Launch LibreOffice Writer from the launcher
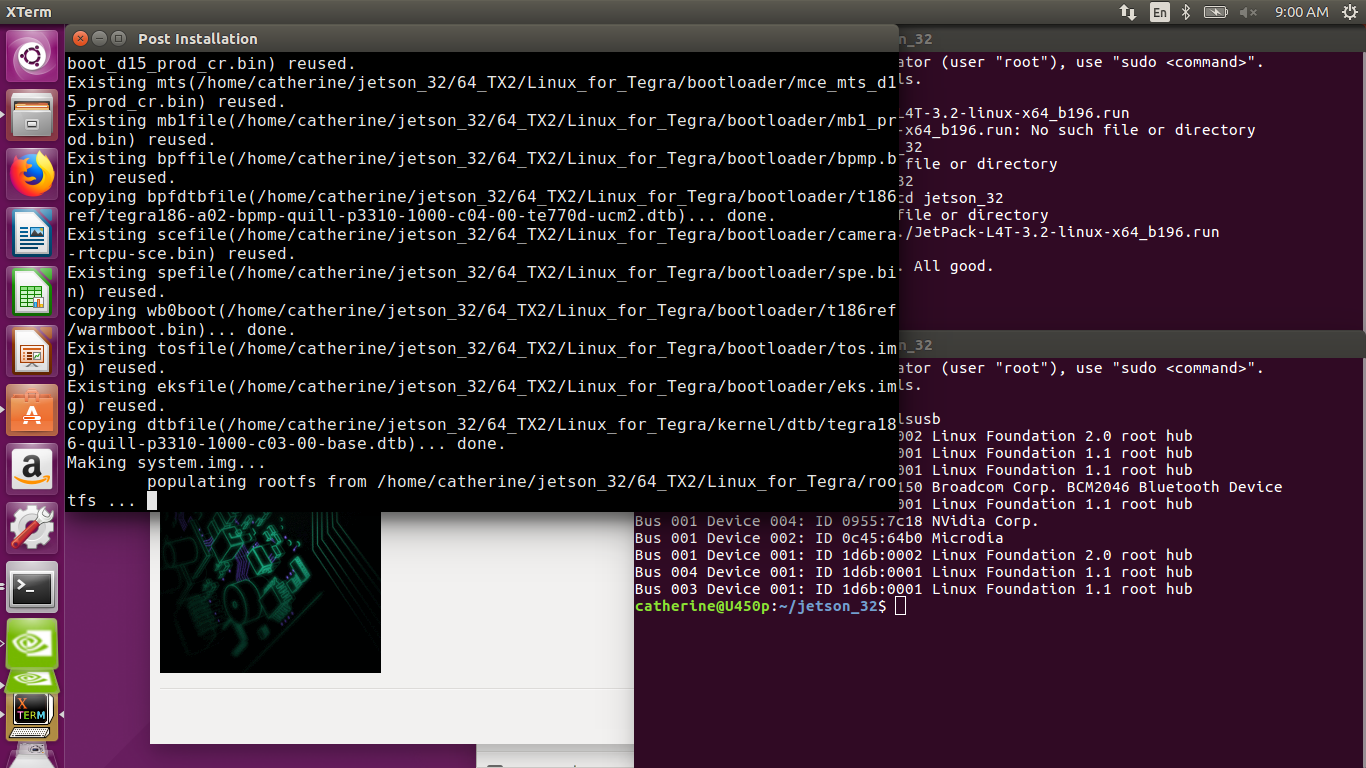Image resolution: width=1366 pixels, height=768 pixels. [33, 233]
